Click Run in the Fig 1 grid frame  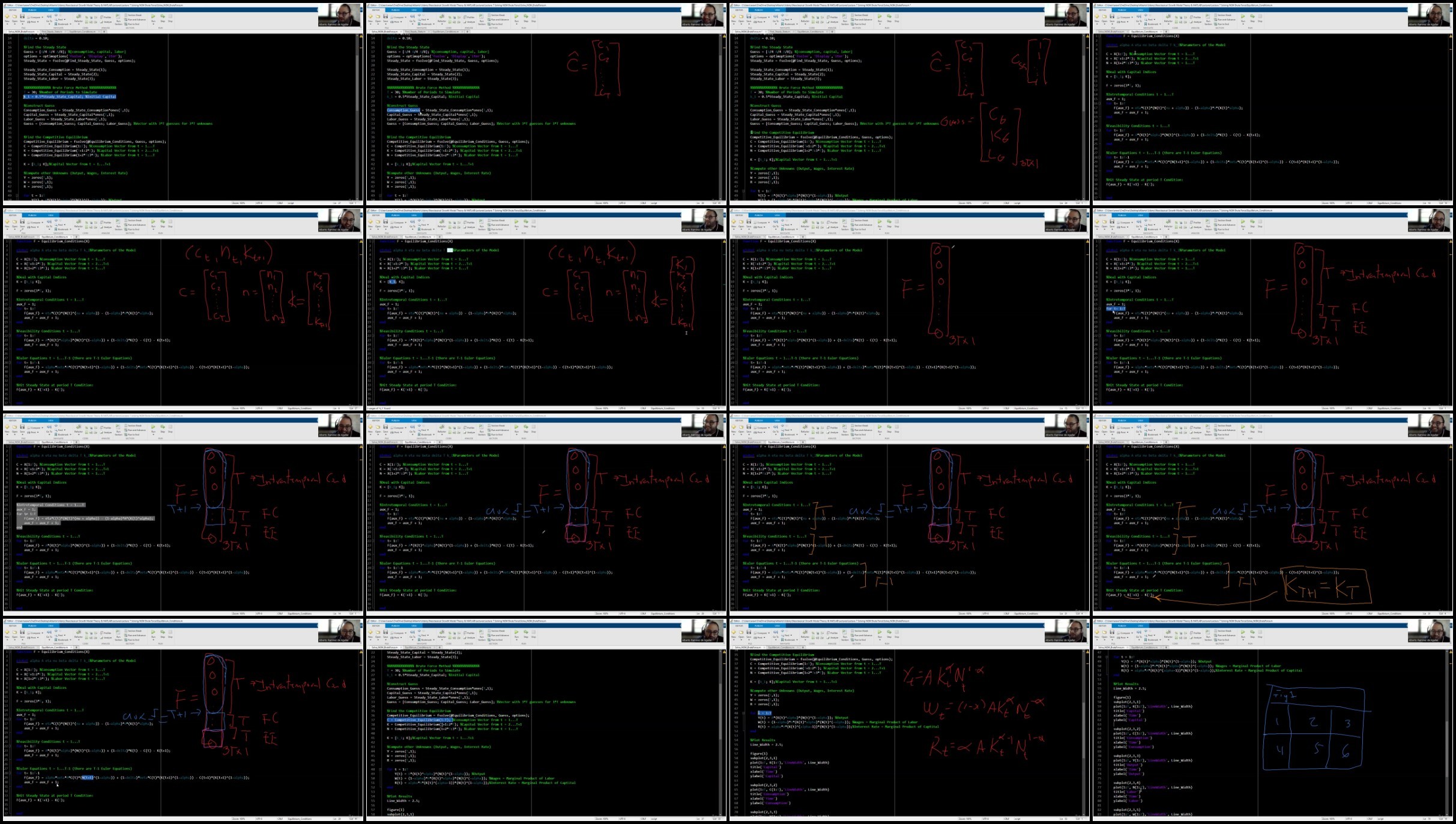point(1243,634)
